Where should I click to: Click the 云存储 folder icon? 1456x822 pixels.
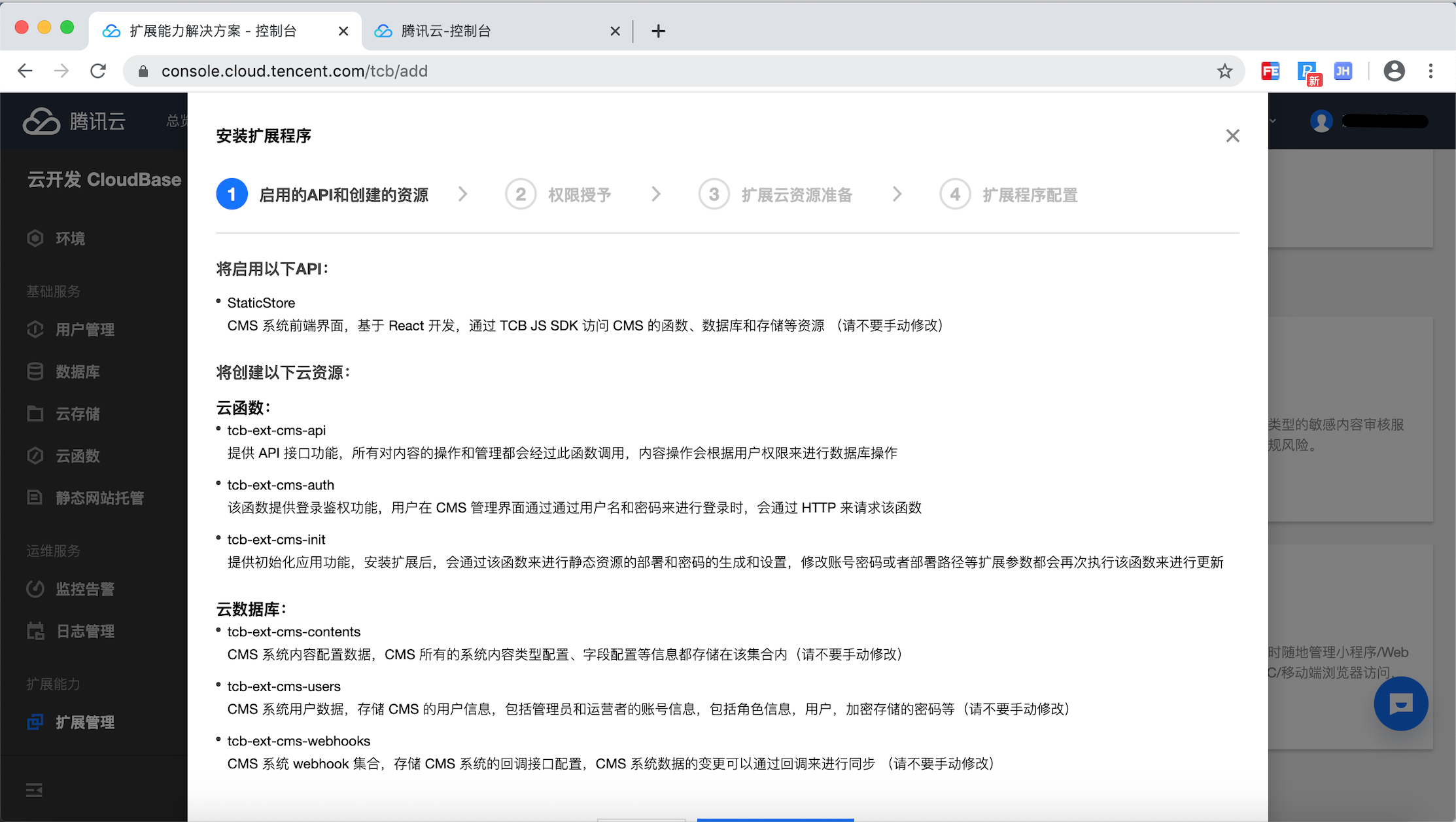pyautogui.click(x=35, y=414)
